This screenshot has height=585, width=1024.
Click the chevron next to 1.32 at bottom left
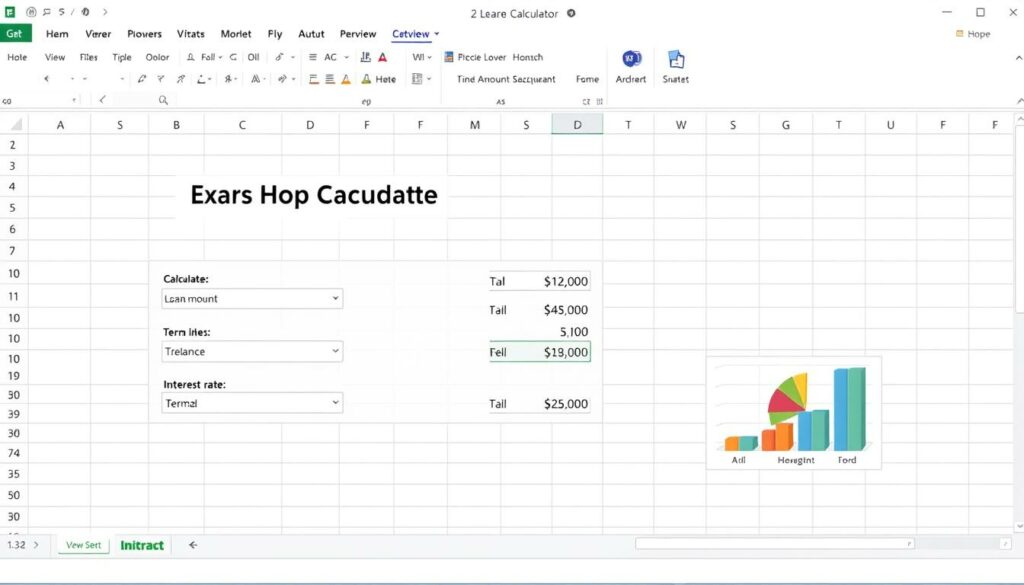pyautogui.click(x=36, y=545)
